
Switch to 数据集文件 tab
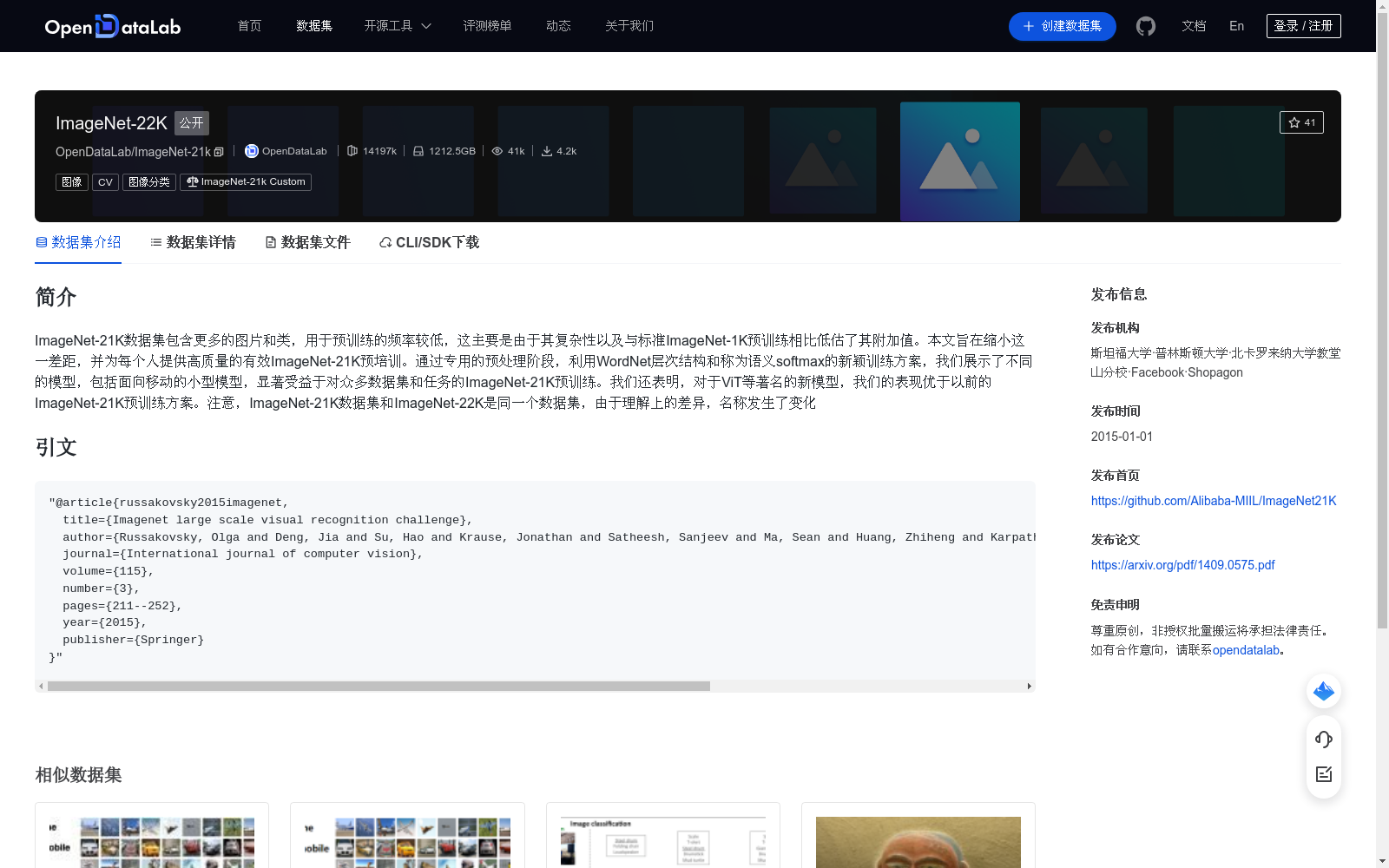pyautogui.click(x=307, y=242)
